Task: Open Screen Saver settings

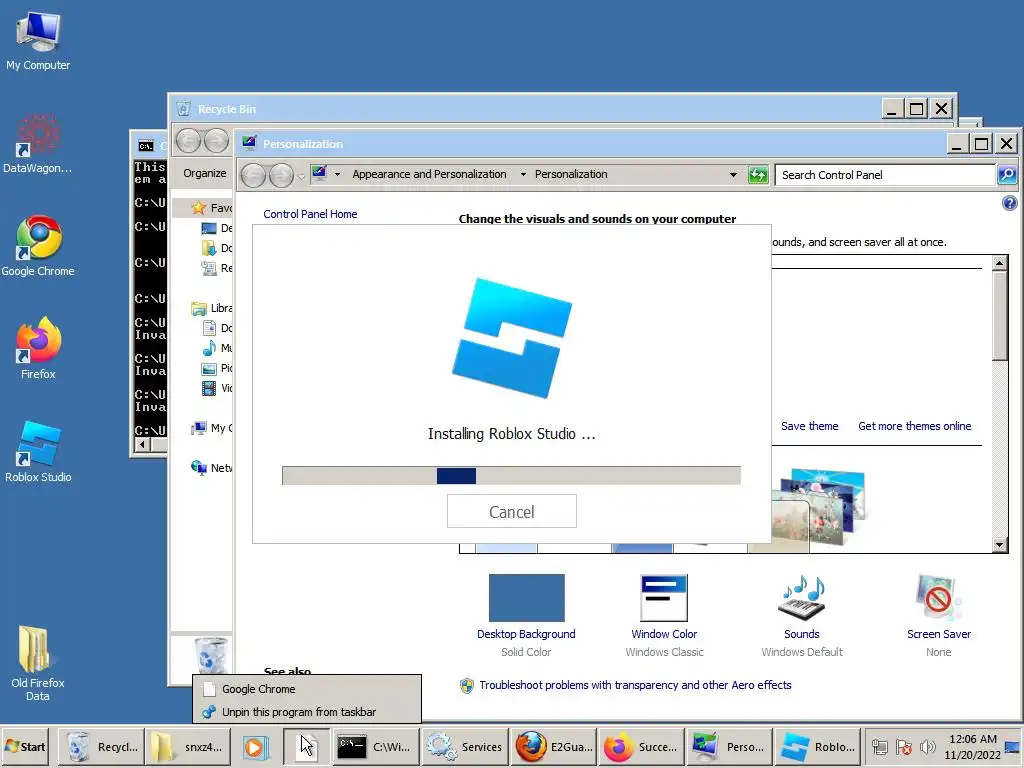Action: click(938, 616)
